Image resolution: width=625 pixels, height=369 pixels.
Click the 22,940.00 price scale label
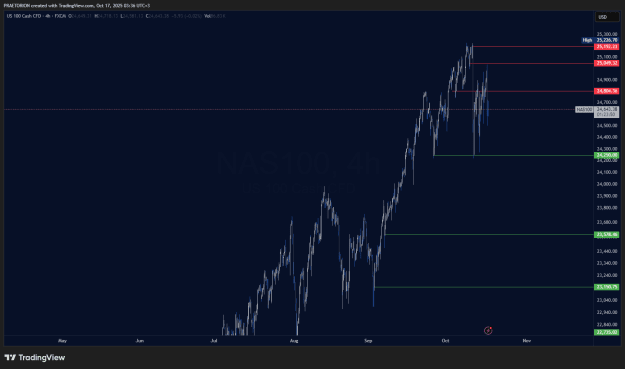(607, 312)
